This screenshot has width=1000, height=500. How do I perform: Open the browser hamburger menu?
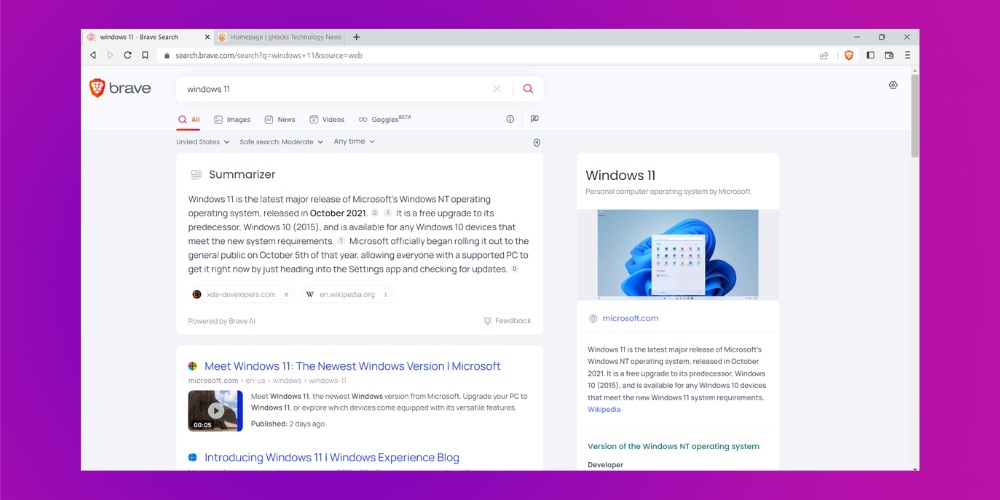coord(907,55)
